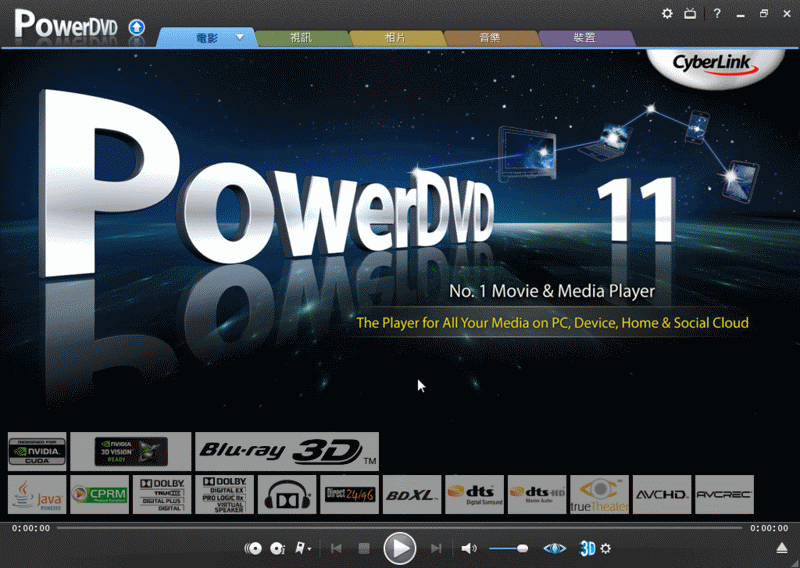Viewport: 800px width, 568px height.
Task: Click the CPRM badge
Action: coord(99,495)
